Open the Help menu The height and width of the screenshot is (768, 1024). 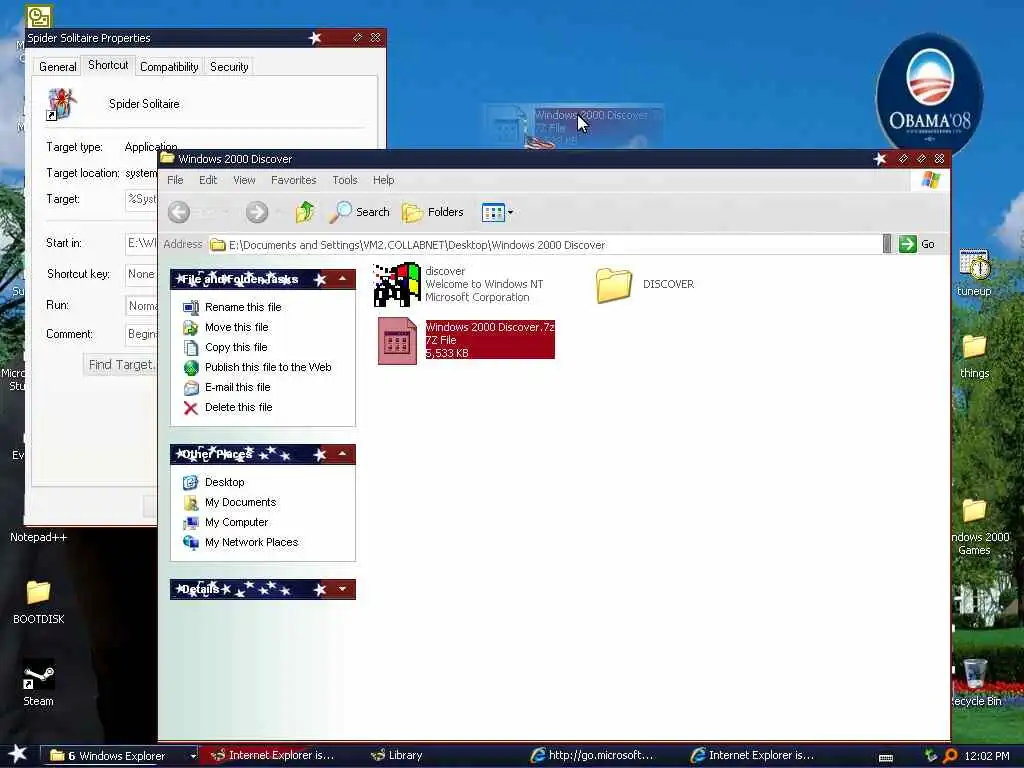tap(383, 180)
